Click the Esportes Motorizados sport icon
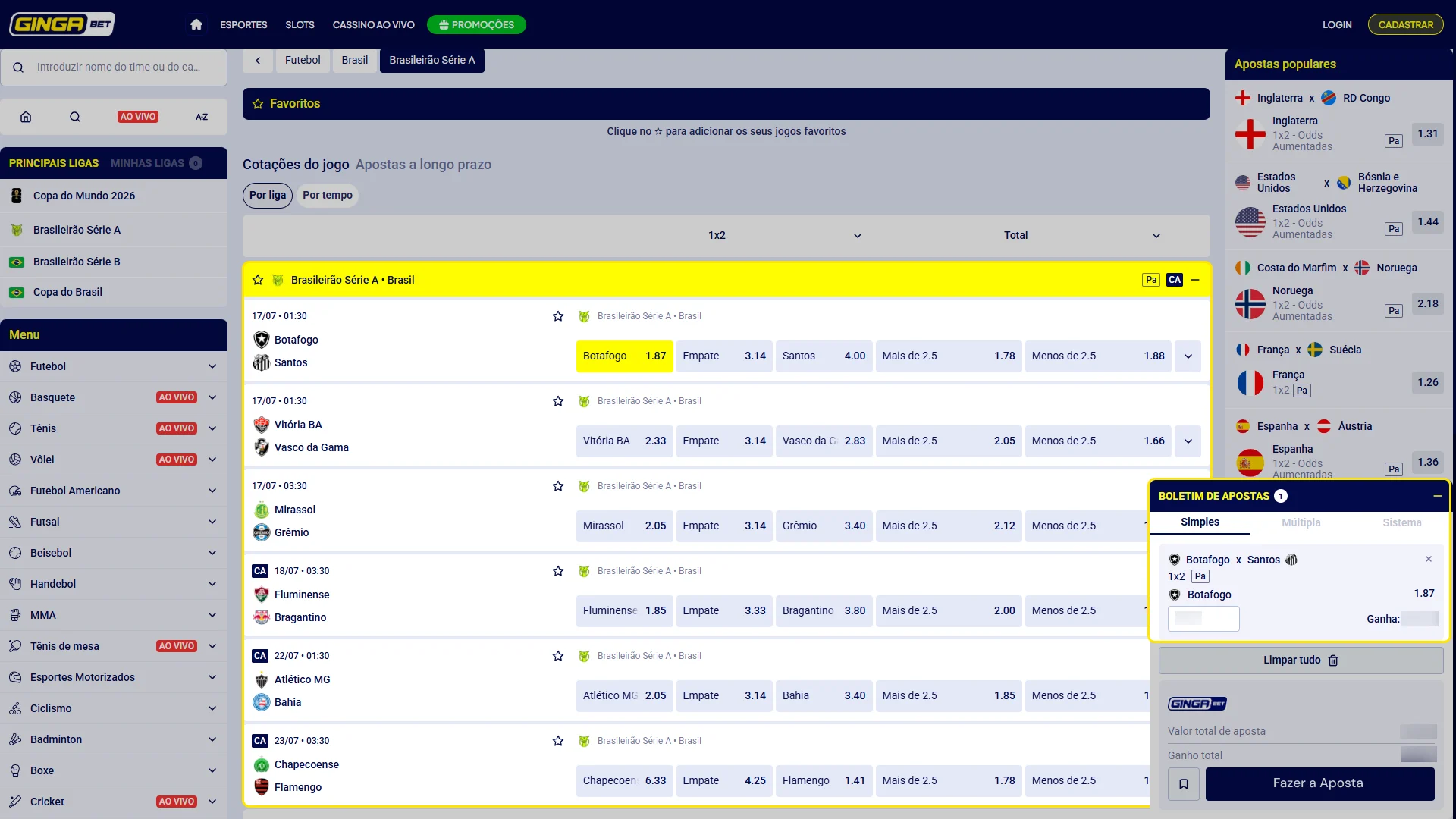This screenshot has height=819, width=1456. pyautogui.click(x=15, y=677)
